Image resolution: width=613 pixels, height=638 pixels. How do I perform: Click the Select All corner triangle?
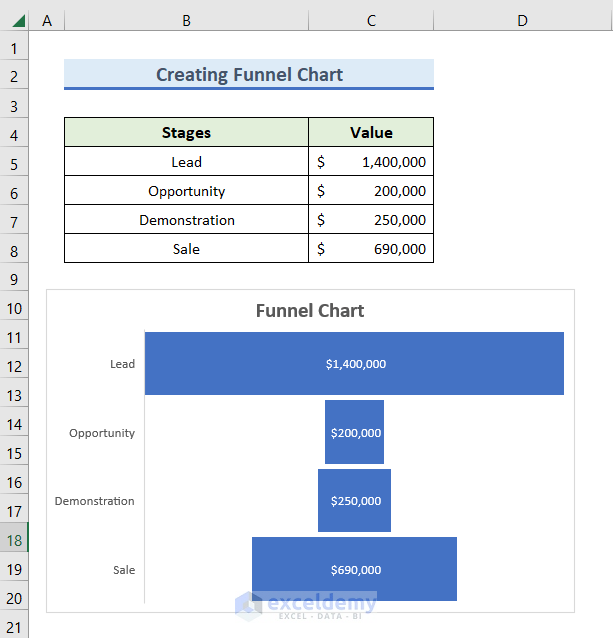pos(19,20)
